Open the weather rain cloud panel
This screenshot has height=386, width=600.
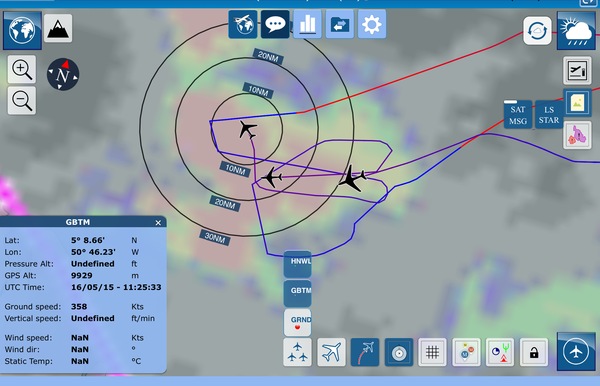point(576,30)
